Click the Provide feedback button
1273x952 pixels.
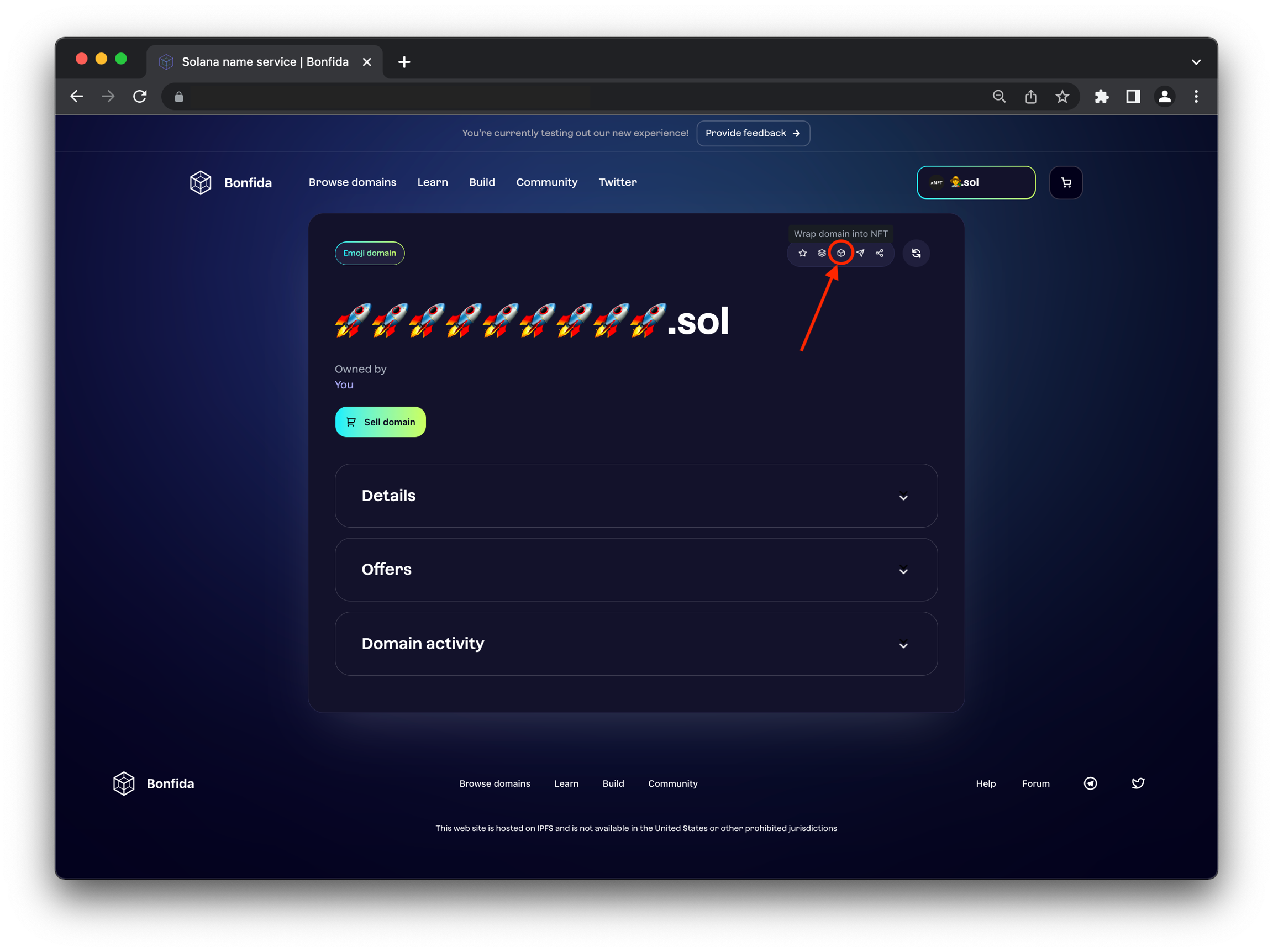753,133
